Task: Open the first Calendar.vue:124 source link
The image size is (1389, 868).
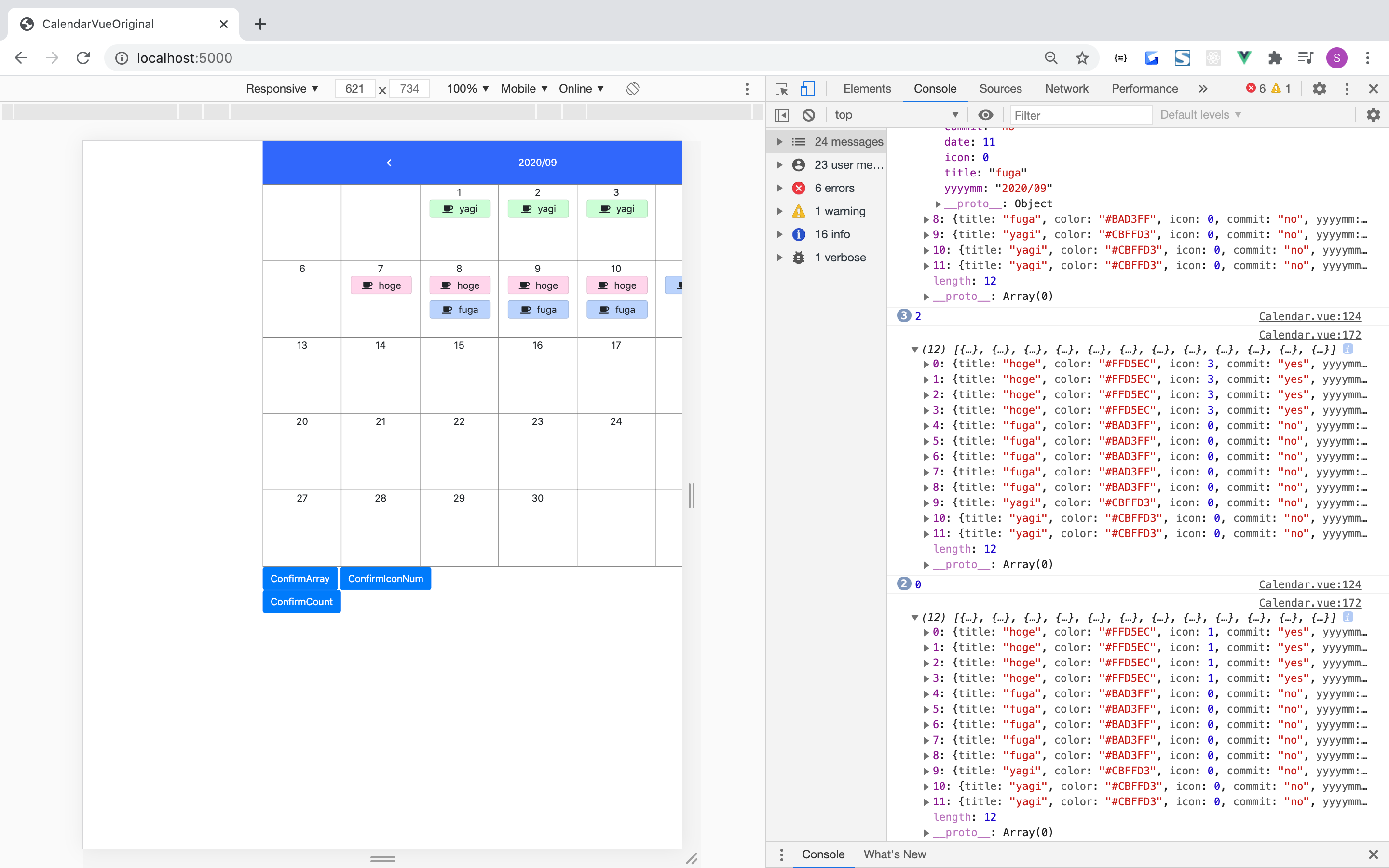Action: point(1310,316)
